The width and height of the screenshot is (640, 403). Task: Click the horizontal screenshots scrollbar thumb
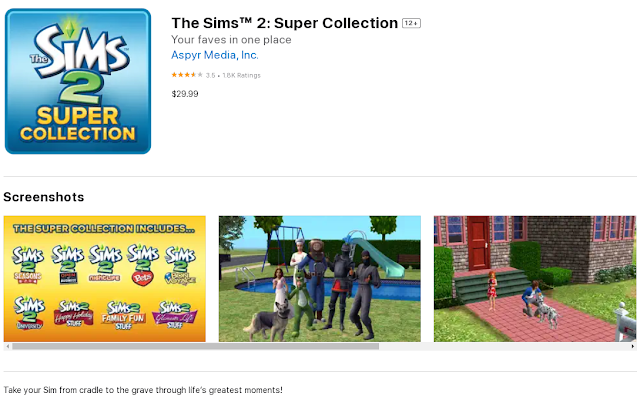click(196, 346)
